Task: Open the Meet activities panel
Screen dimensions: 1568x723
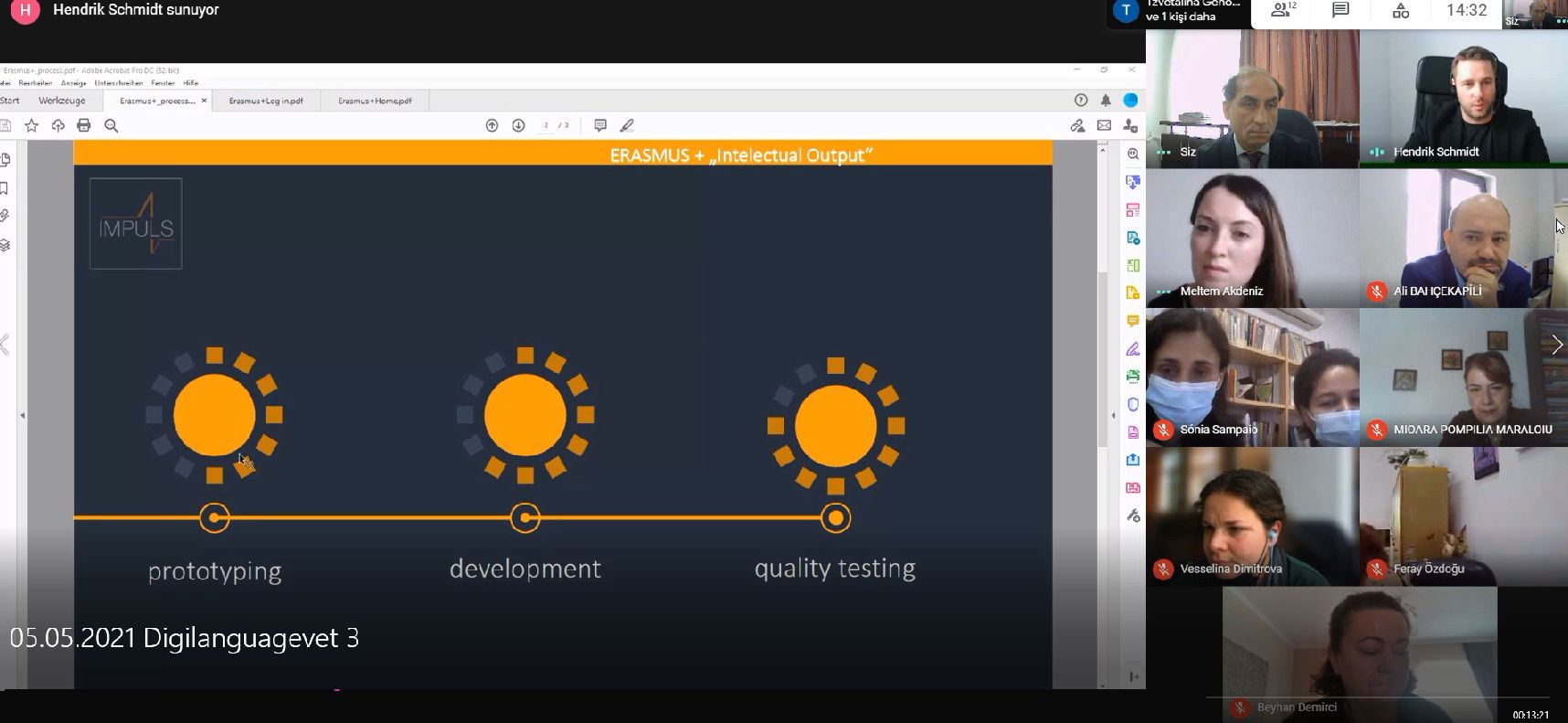Action: tap(1400, 11)
